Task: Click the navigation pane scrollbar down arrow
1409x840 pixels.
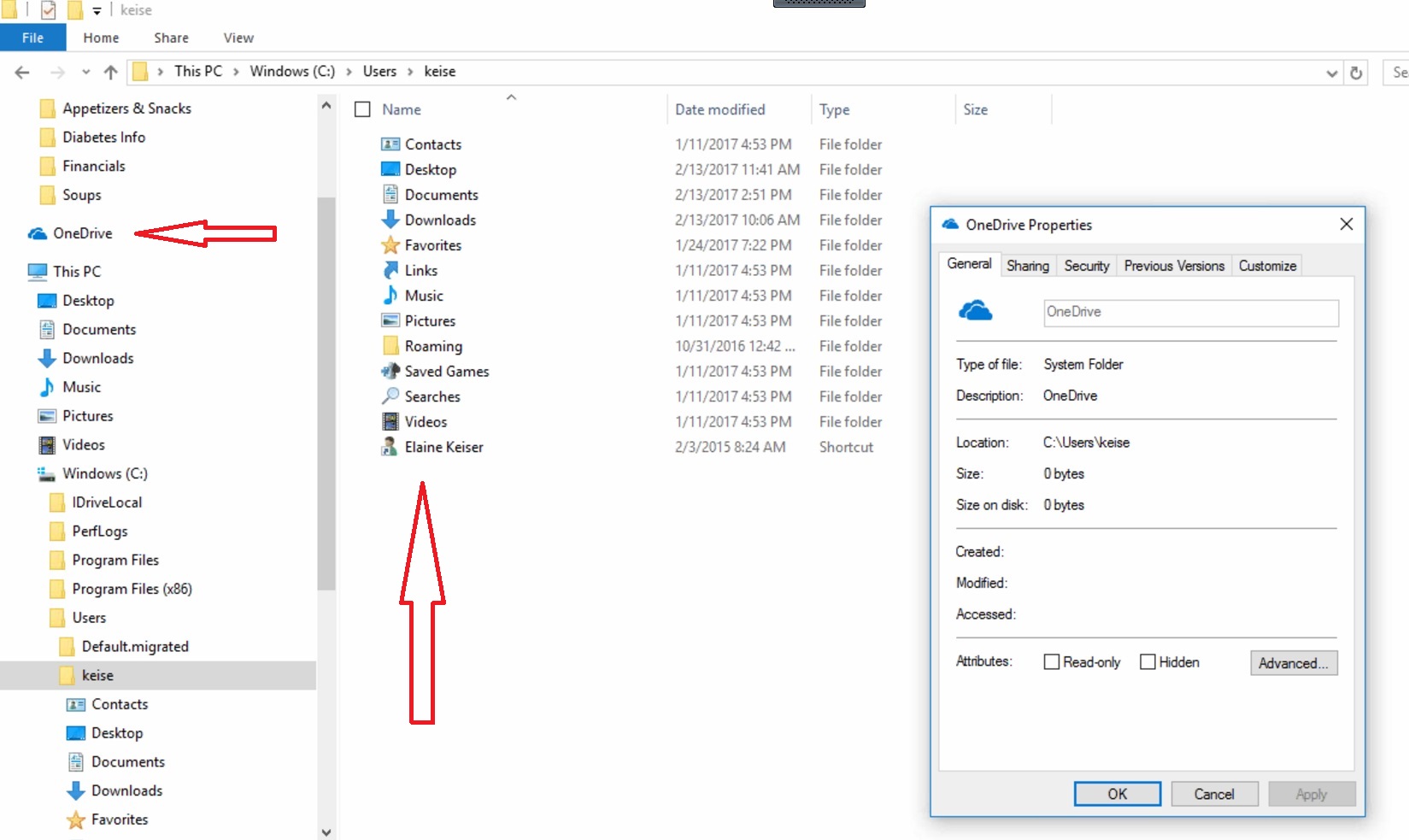Action: pyautogui.click(x=326, y=831)
